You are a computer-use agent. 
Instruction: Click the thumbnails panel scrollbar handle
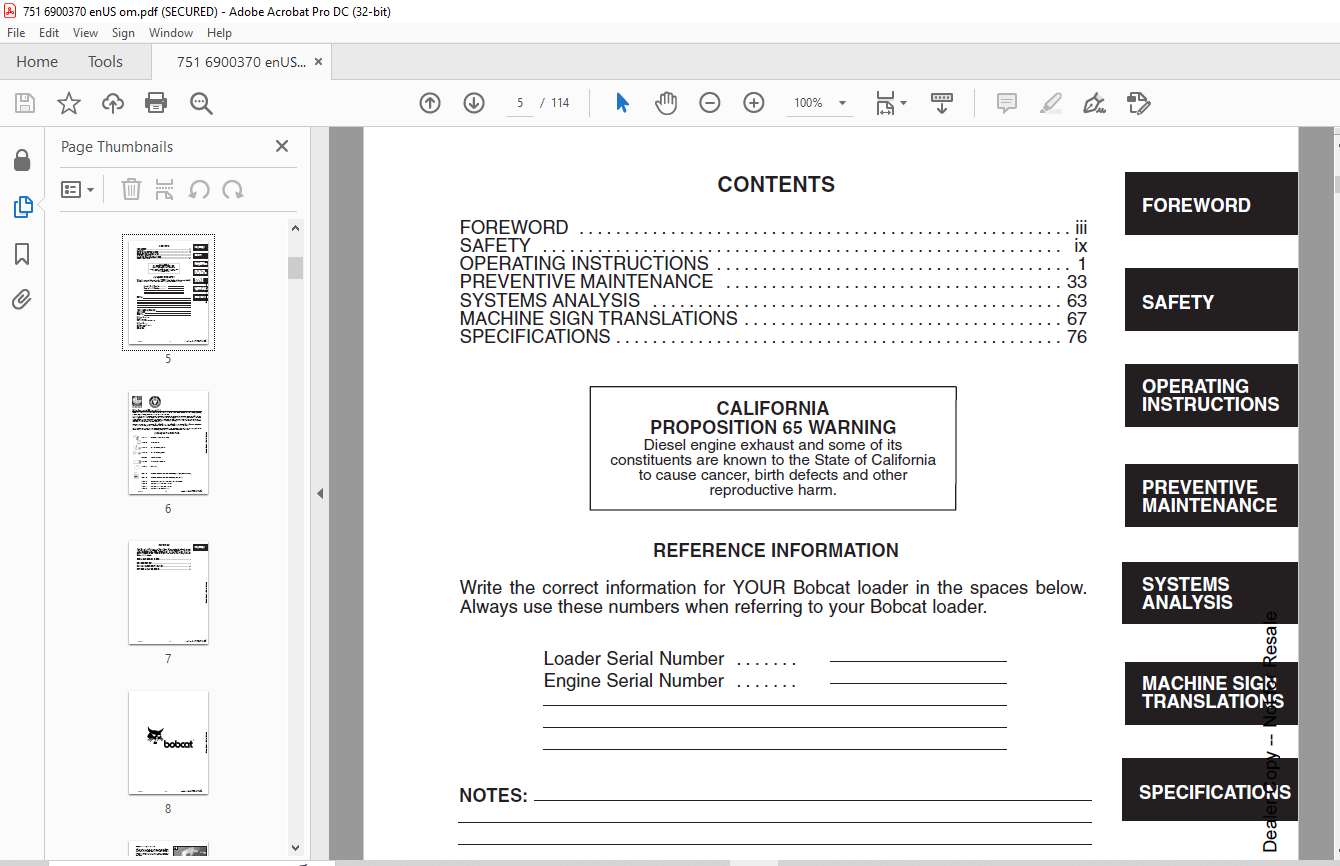(295, 268)
